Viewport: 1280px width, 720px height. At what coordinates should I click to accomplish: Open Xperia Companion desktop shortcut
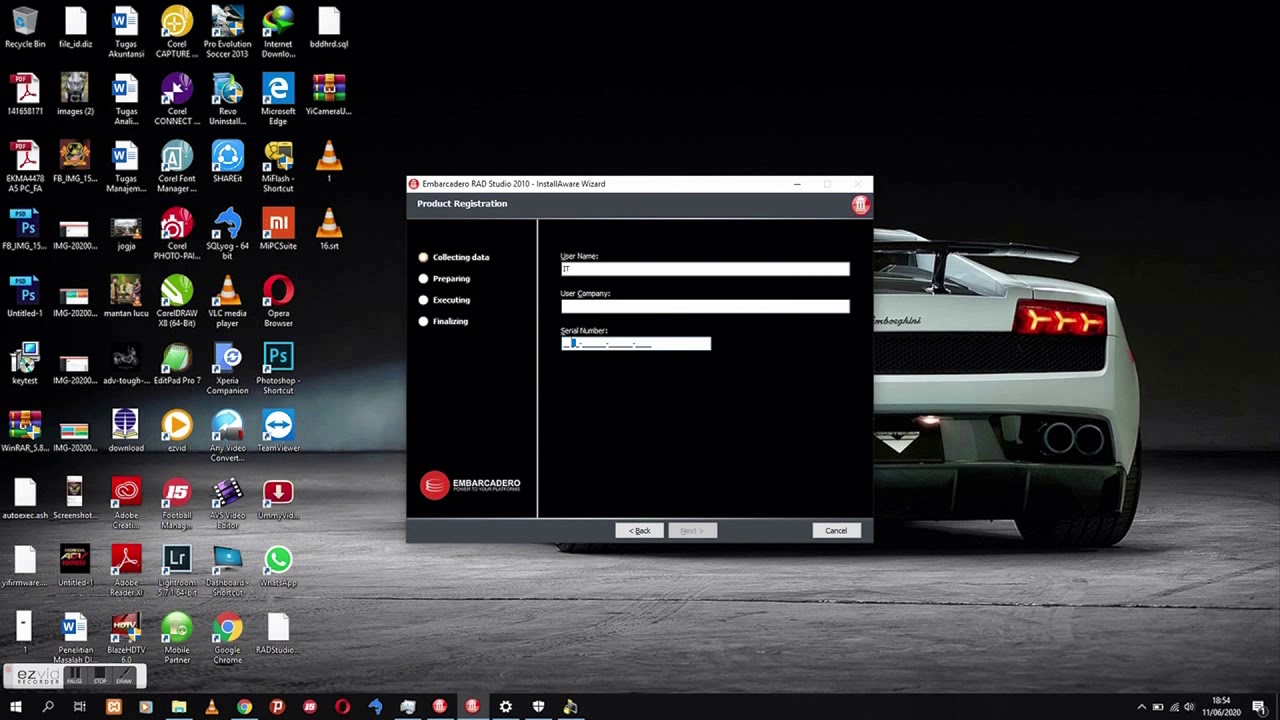pos(227,368)
